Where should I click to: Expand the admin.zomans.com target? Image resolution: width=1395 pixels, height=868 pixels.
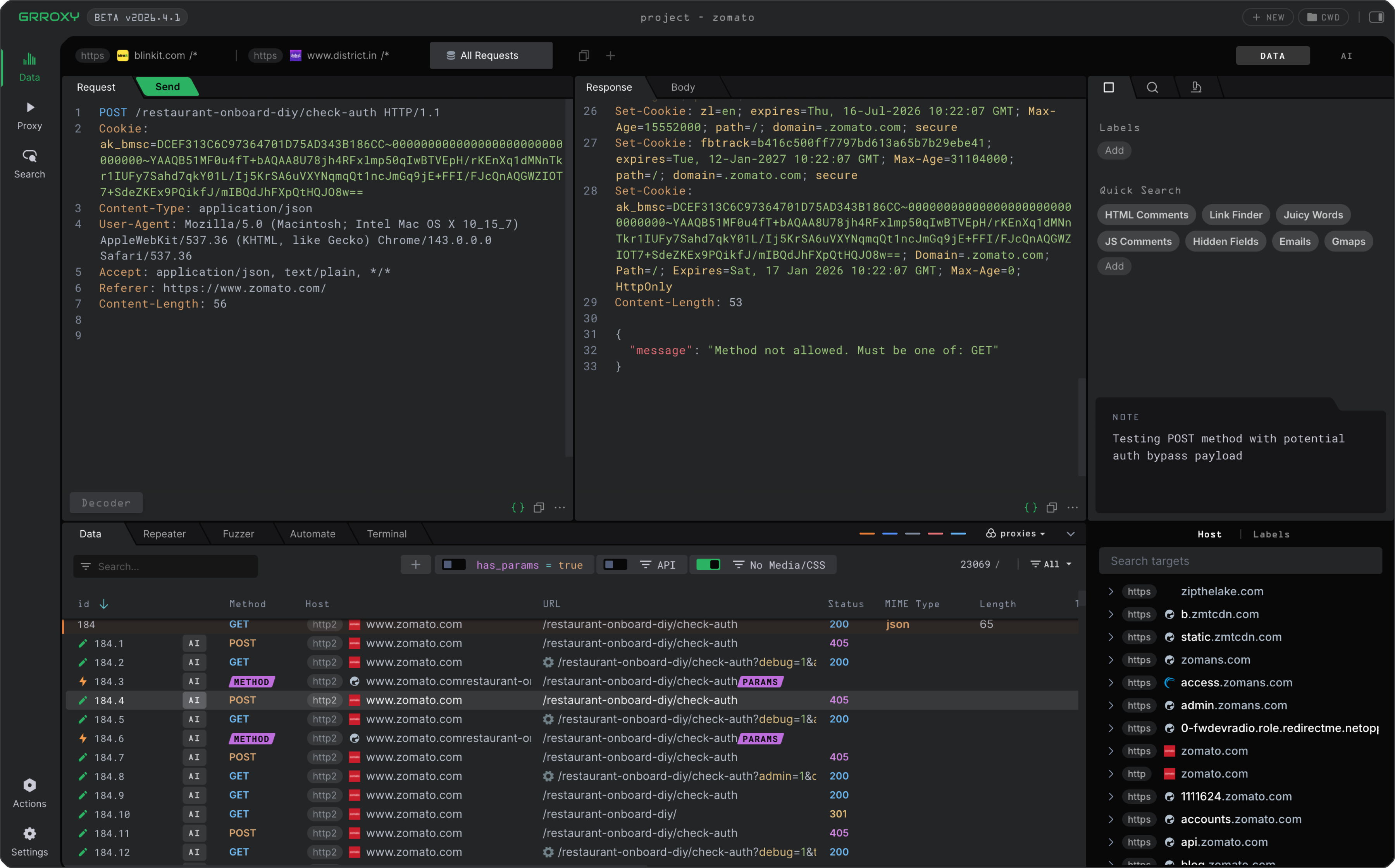(1111, 706)
